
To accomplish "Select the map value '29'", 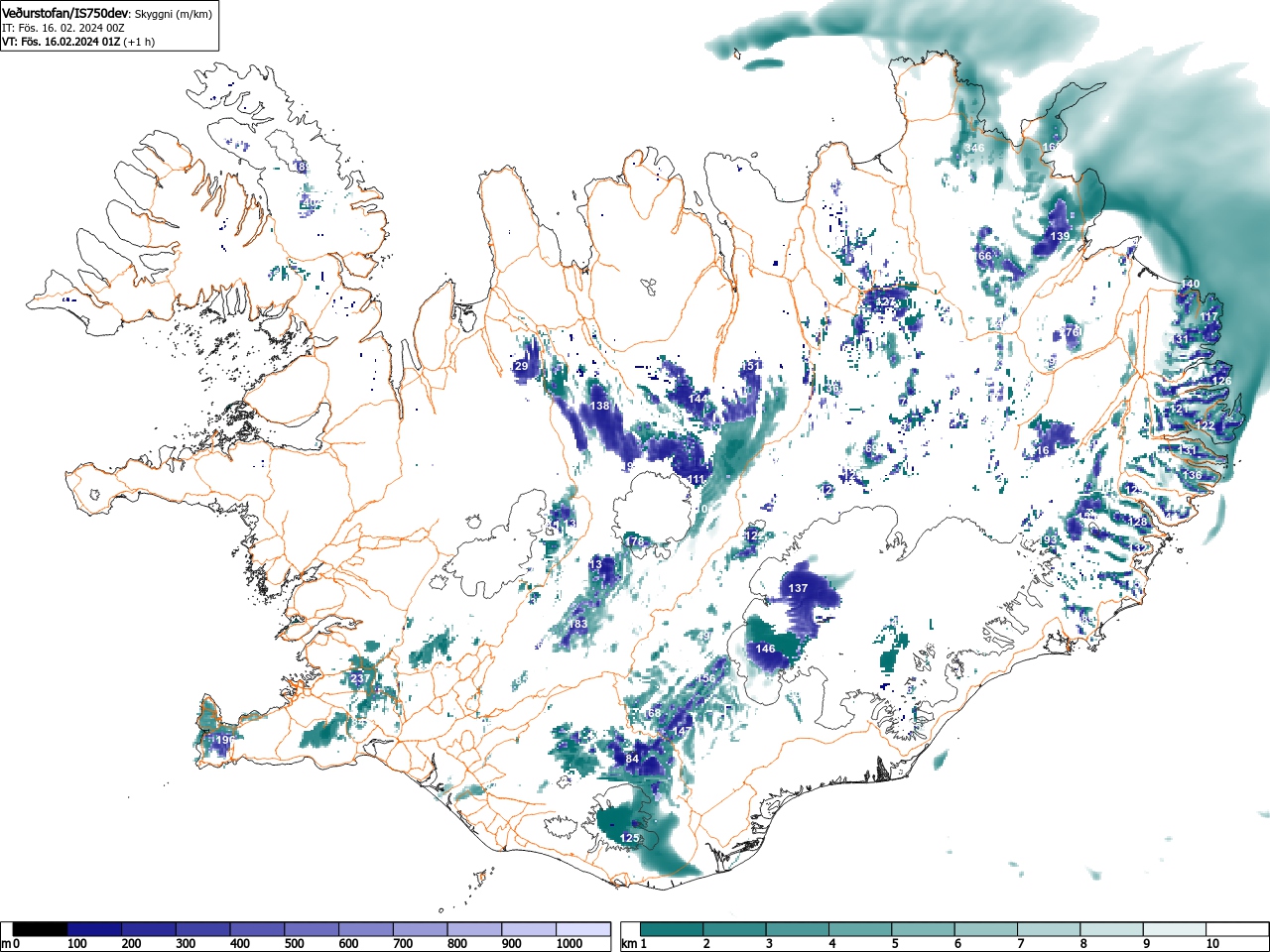I will (x=521, y=367).
